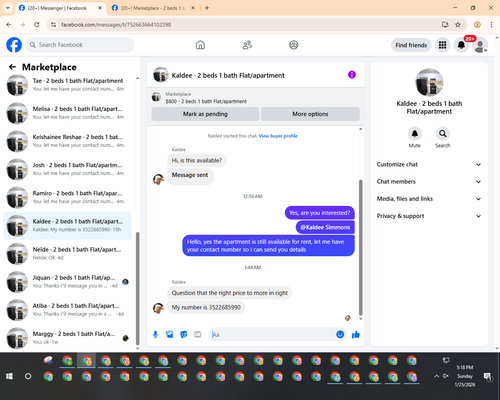
Task: Open the account profile picture menu
Action: pos(480,45)
